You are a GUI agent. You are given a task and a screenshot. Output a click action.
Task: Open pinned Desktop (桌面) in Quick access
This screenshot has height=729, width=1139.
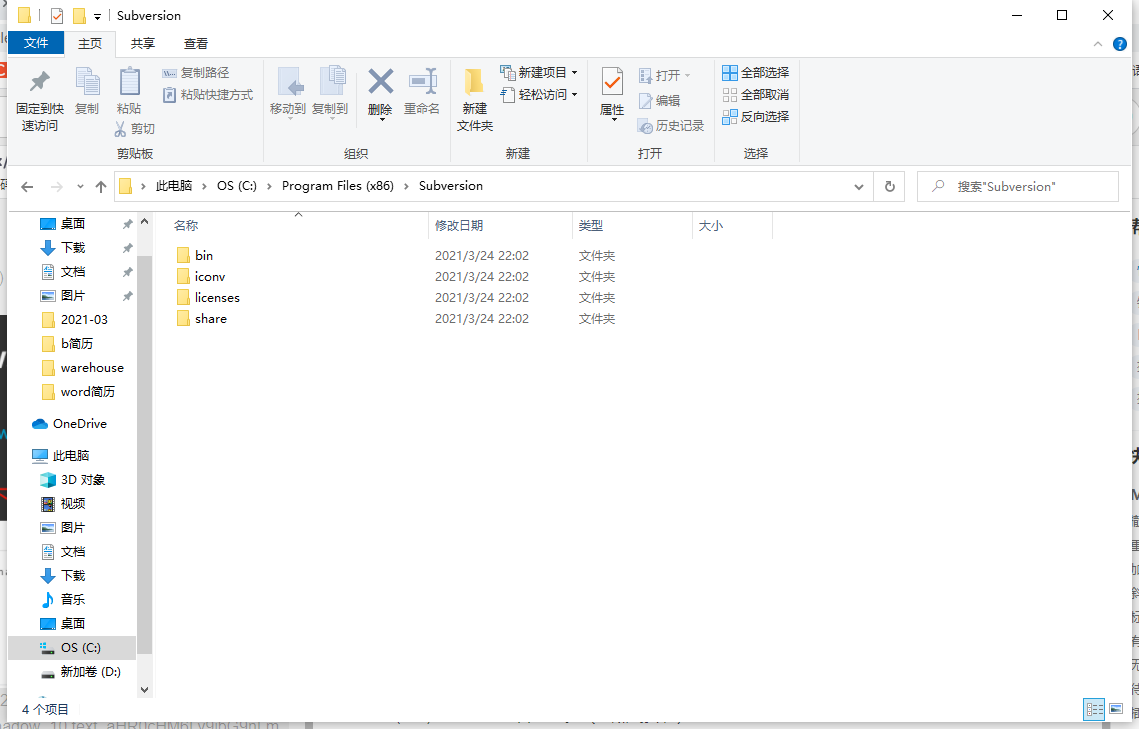pyautogui.click(x=73, y=224)
